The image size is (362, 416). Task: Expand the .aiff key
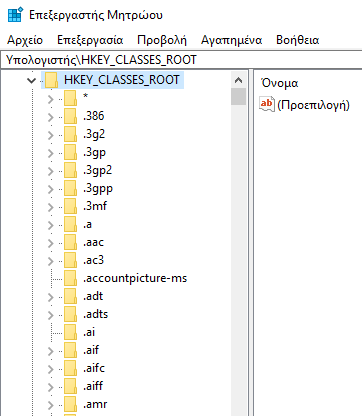pyautogui.click(x=50, y=387)
